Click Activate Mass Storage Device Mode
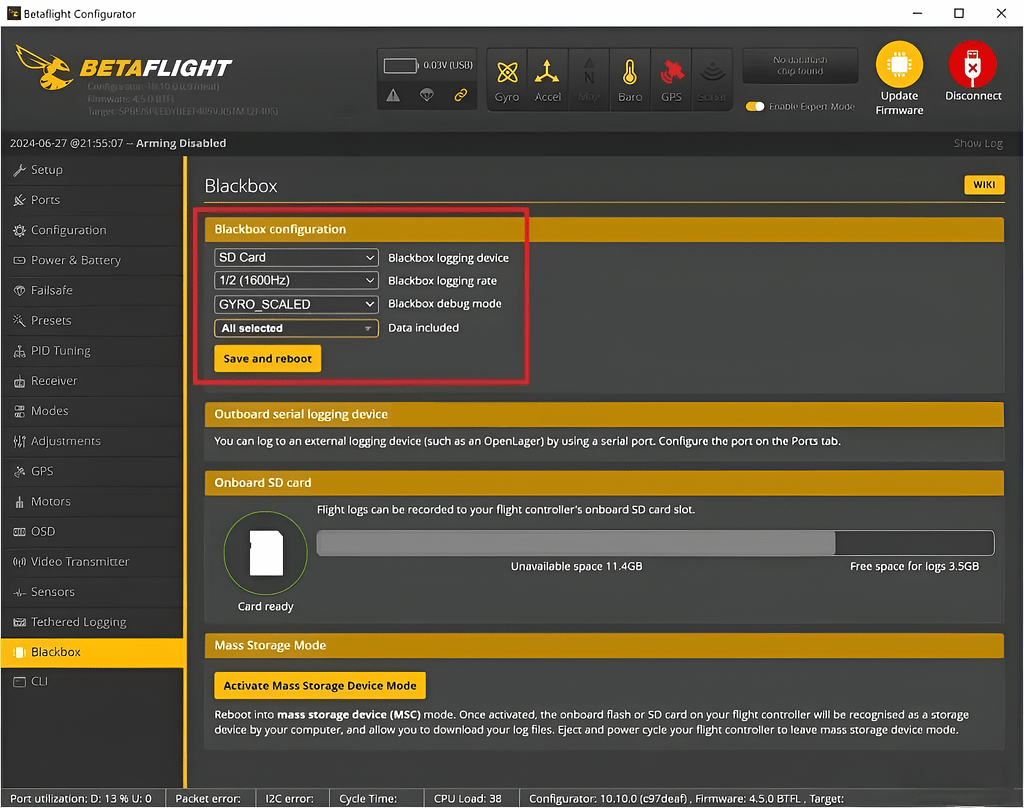 (320, 685)
